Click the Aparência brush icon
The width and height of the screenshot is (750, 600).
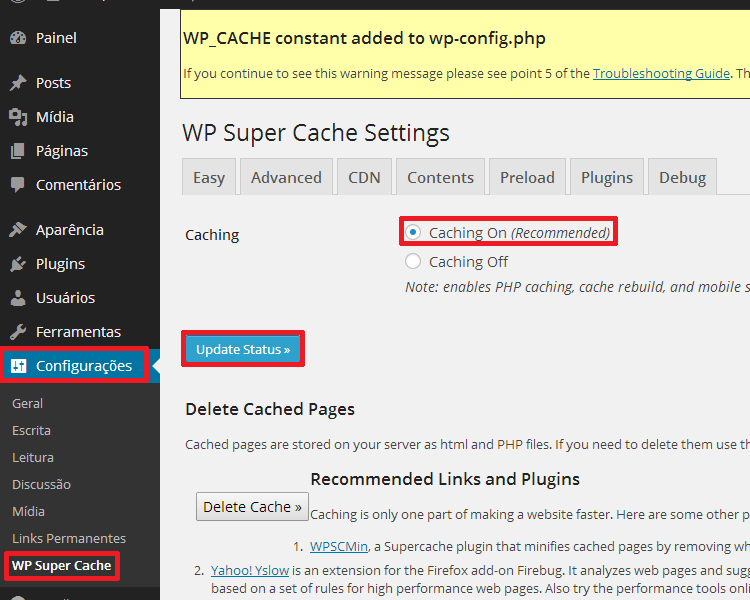coord(18,230)
